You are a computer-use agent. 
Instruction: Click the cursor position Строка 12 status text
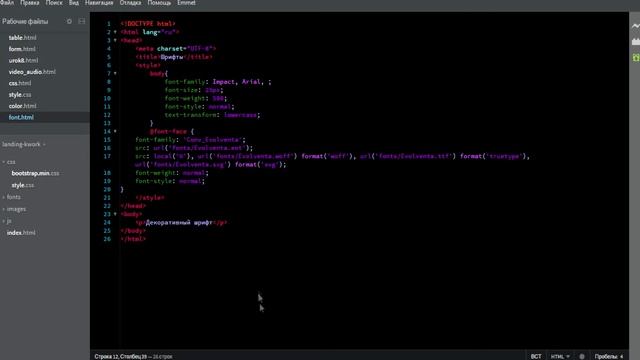click(x=121, y=356)
